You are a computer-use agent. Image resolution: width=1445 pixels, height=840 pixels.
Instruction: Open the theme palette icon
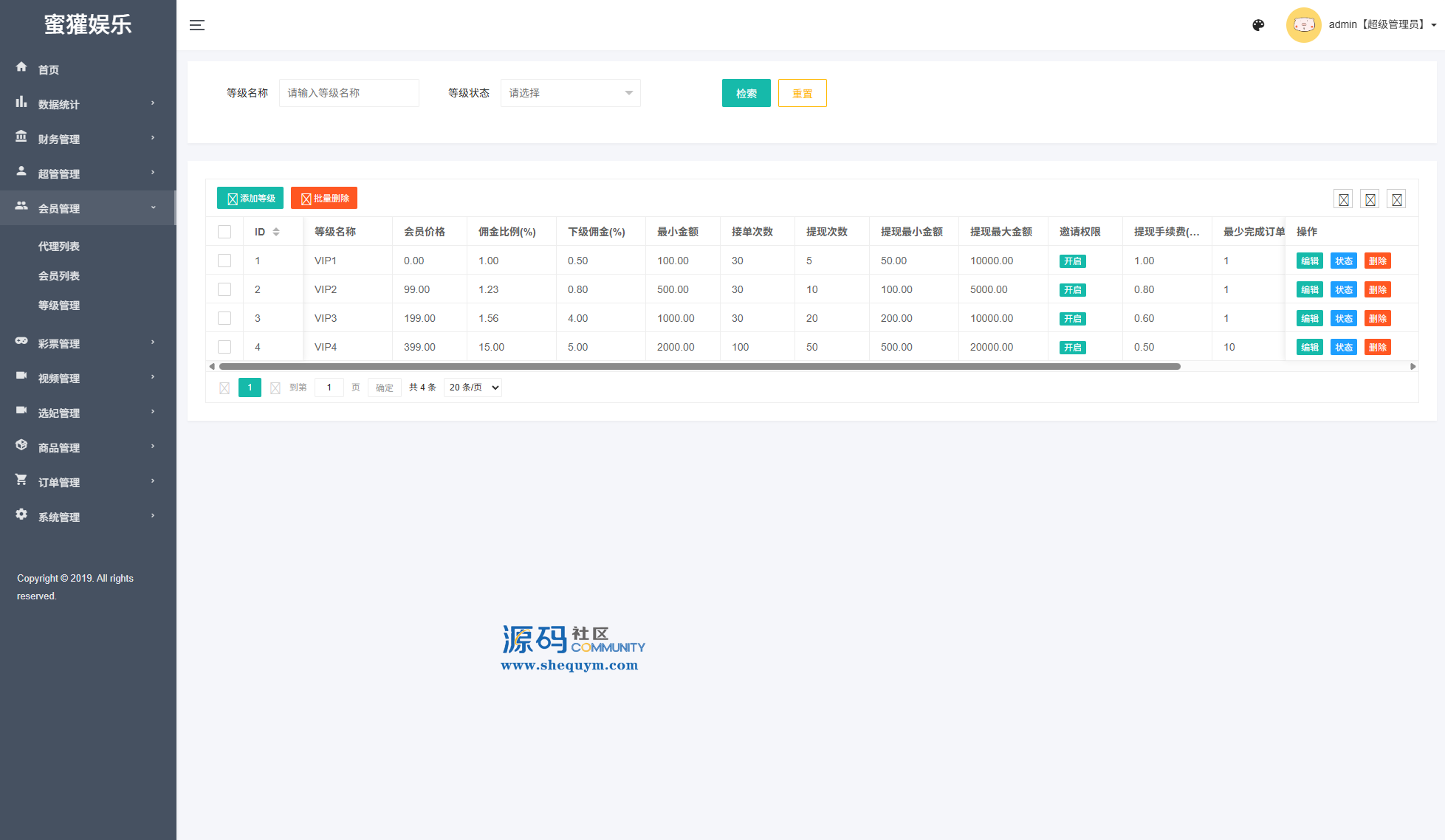pos(1258,25)
